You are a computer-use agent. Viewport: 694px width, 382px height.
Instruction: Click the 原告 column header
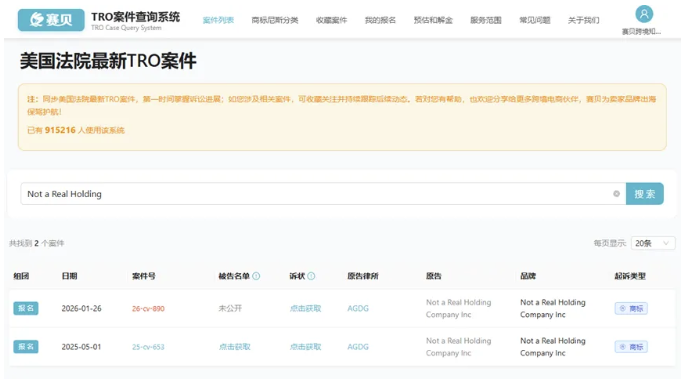tap(434, 276)
